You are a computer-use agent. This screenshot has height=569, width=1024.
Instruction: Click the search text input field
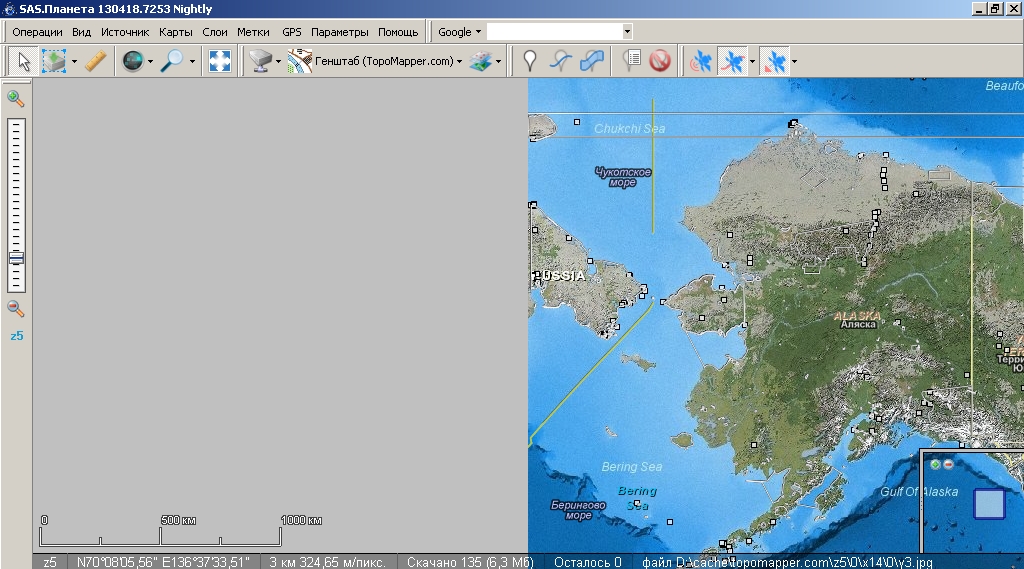553,32
